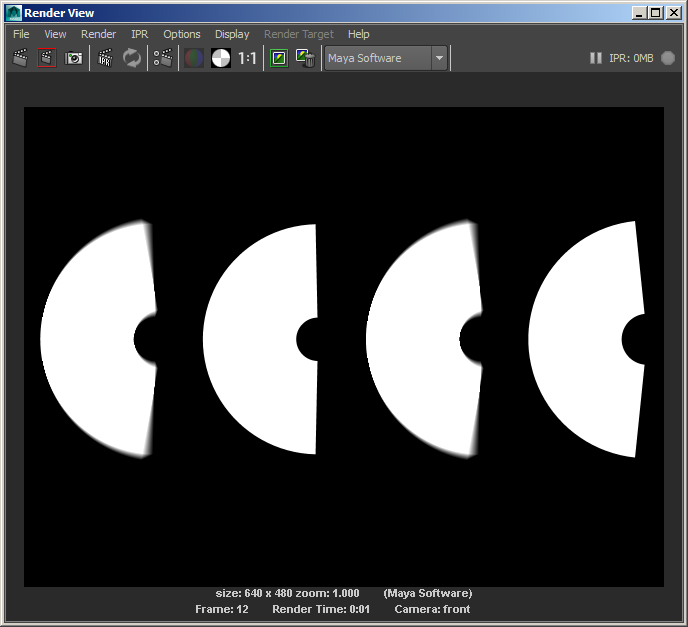Click the Maya icon in the title bar
Viewport: 688px width, 627px height.
tap(14, 13)
